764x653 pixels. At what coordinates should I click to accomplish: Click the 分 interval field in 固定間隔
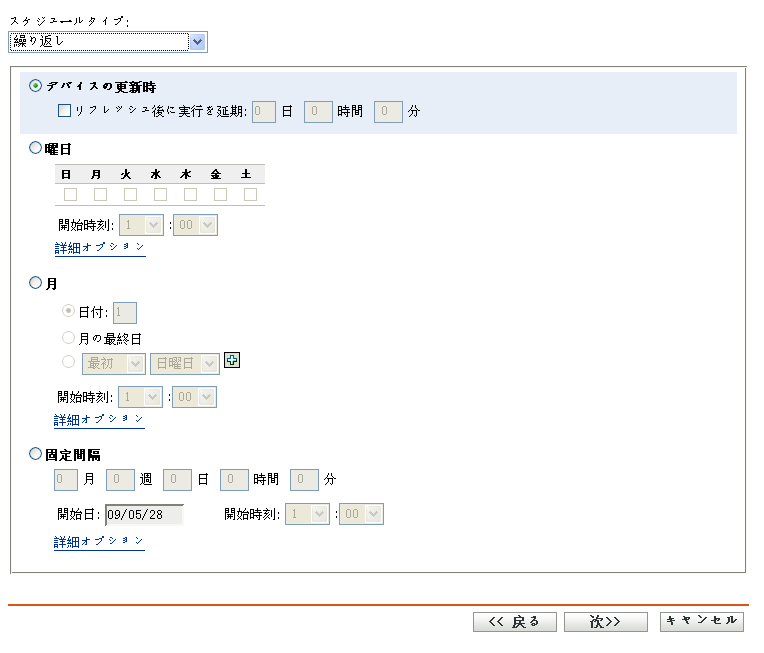tap(305, 480)
